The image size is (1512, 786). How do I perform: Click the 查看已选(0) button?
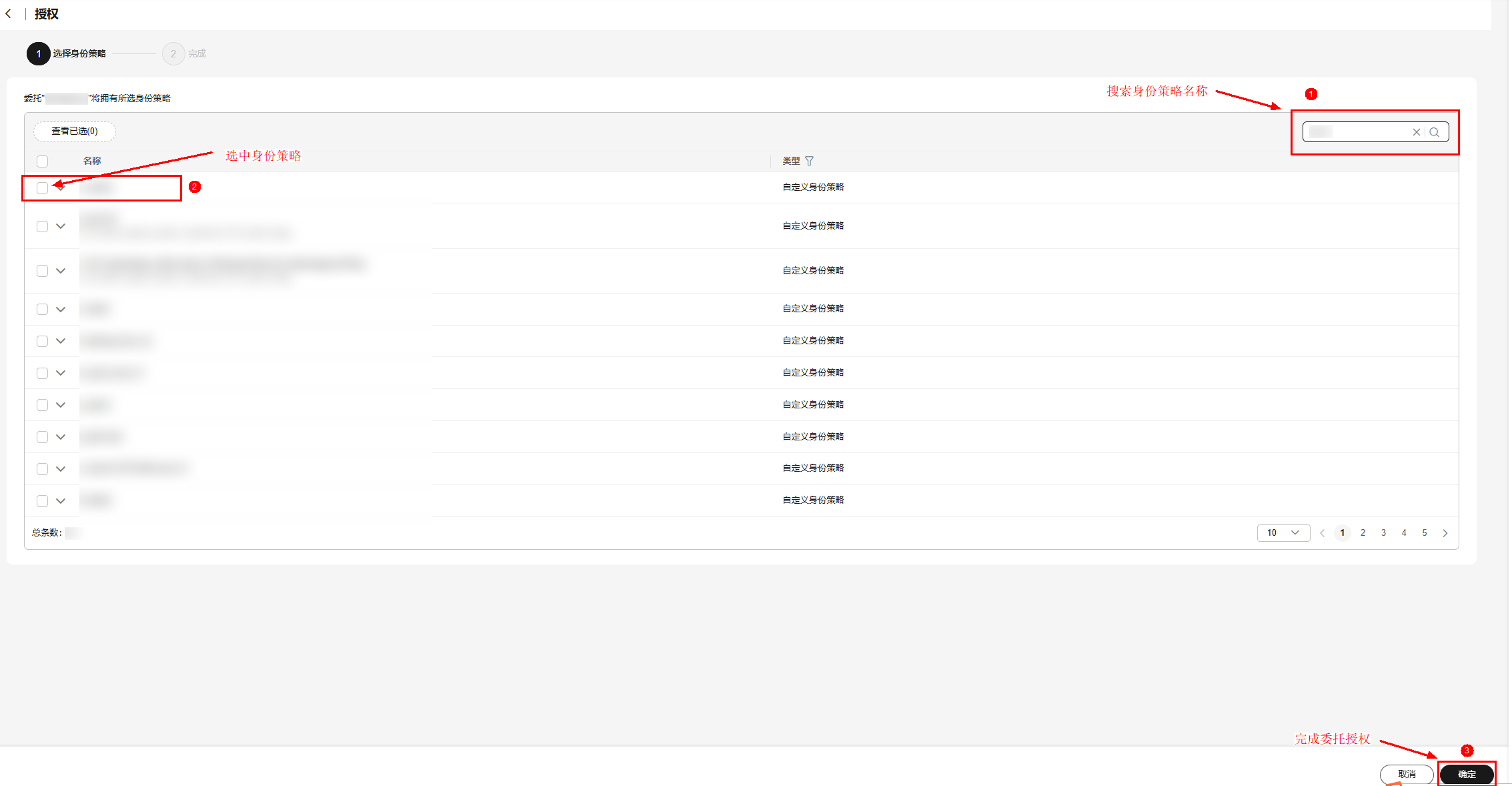tap(75, 131)
